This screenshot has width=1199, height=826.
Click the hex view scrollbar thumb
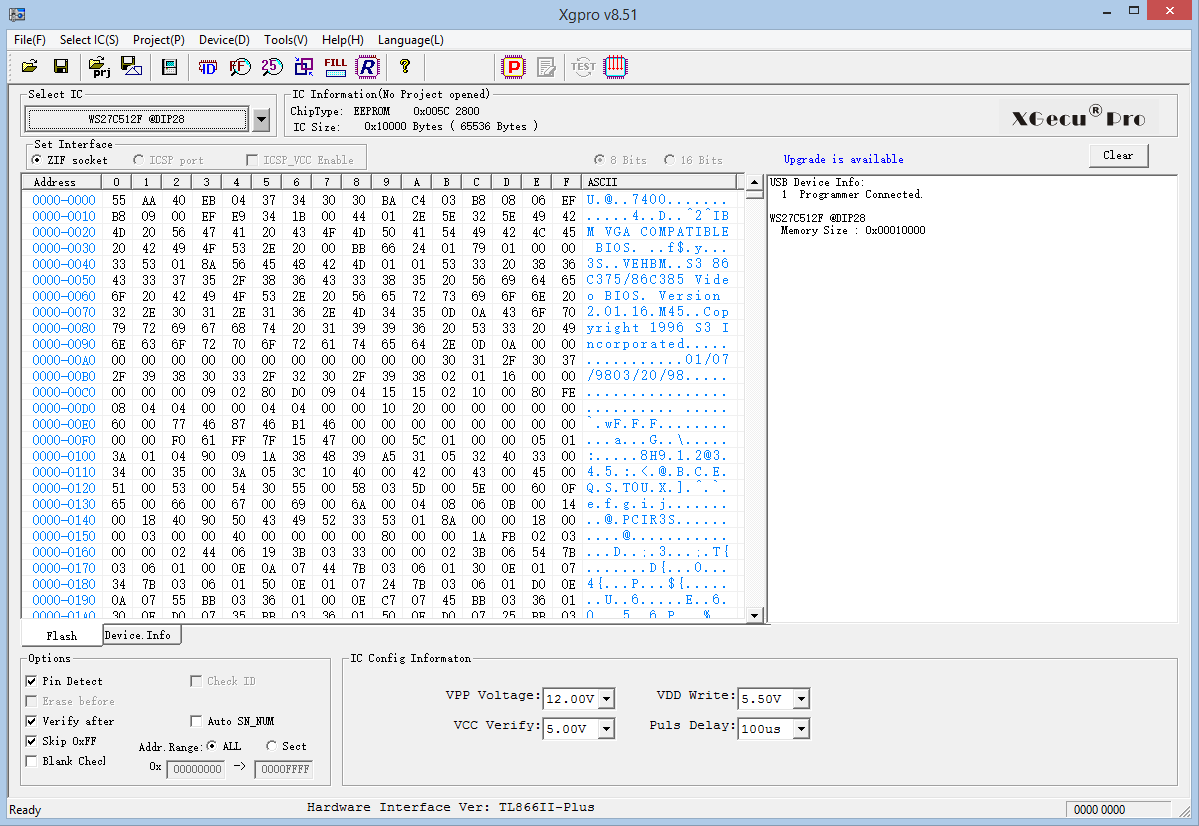[754, 194]
